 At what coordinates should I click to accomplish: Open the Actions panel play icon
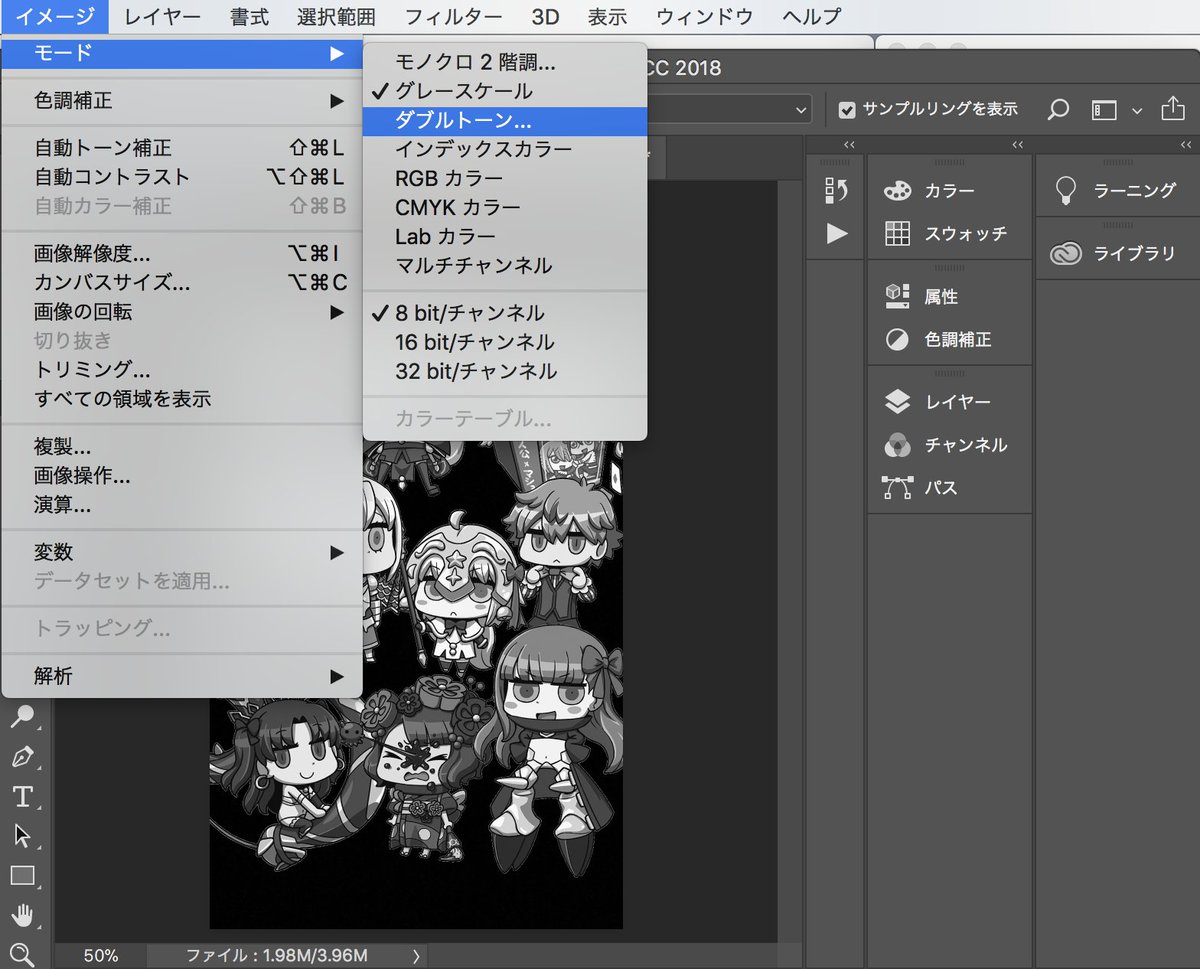tap(837, 233)
